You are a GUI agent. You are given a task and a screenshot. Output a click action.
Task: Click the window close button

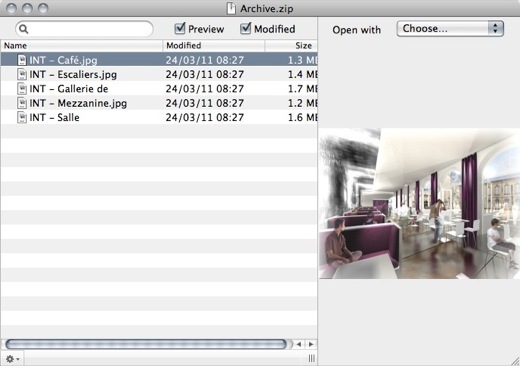(x=11, y=8)
